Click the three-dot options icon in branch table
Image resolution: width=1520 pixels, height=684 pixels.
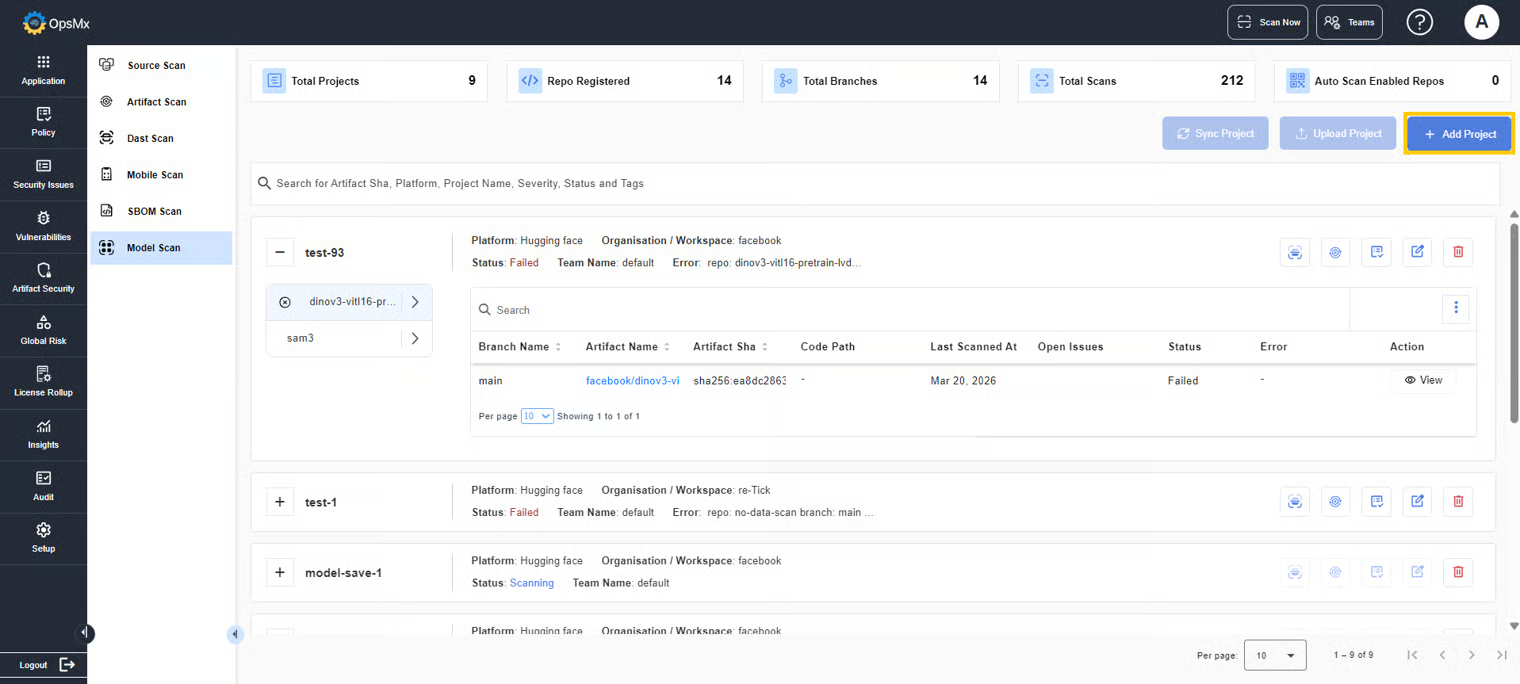1455,308
